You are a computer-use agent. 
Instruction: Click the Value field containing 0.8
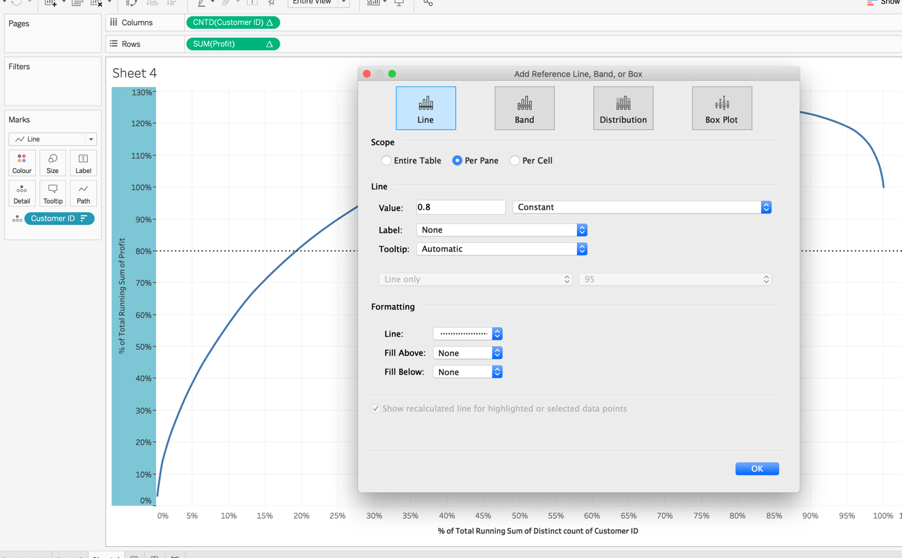pyautogui.click(x=461, y=207)
